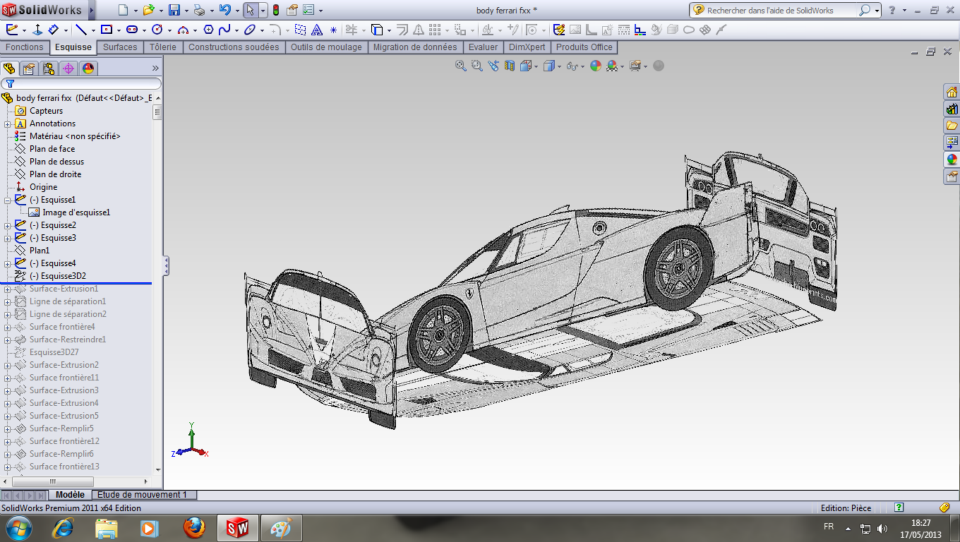Select the Ellipse sketch tool
Image resolution: width=960 pixels, height=542 pixels.
pos(250,29)
